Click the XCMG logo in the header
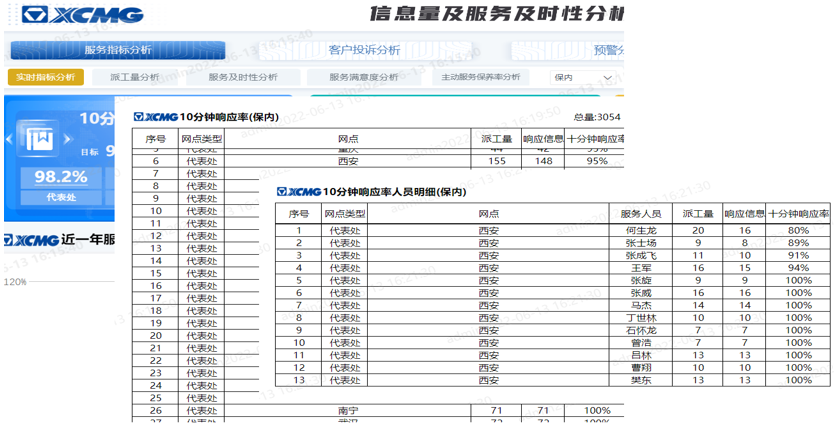This screenshot has width=834, height=423. [x=82, y=14]
